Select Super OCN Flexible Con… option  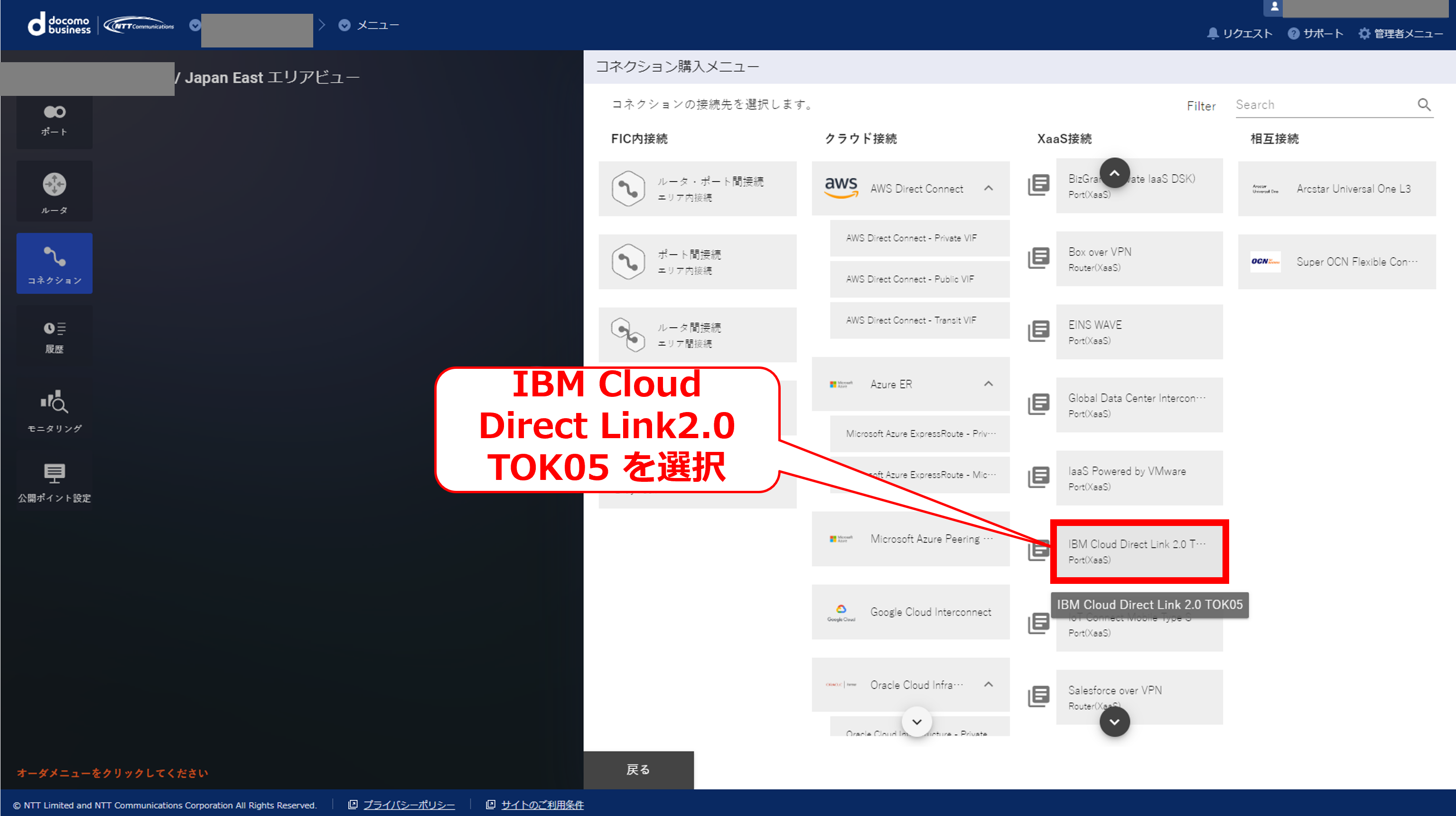click(x=1336, y=262)
